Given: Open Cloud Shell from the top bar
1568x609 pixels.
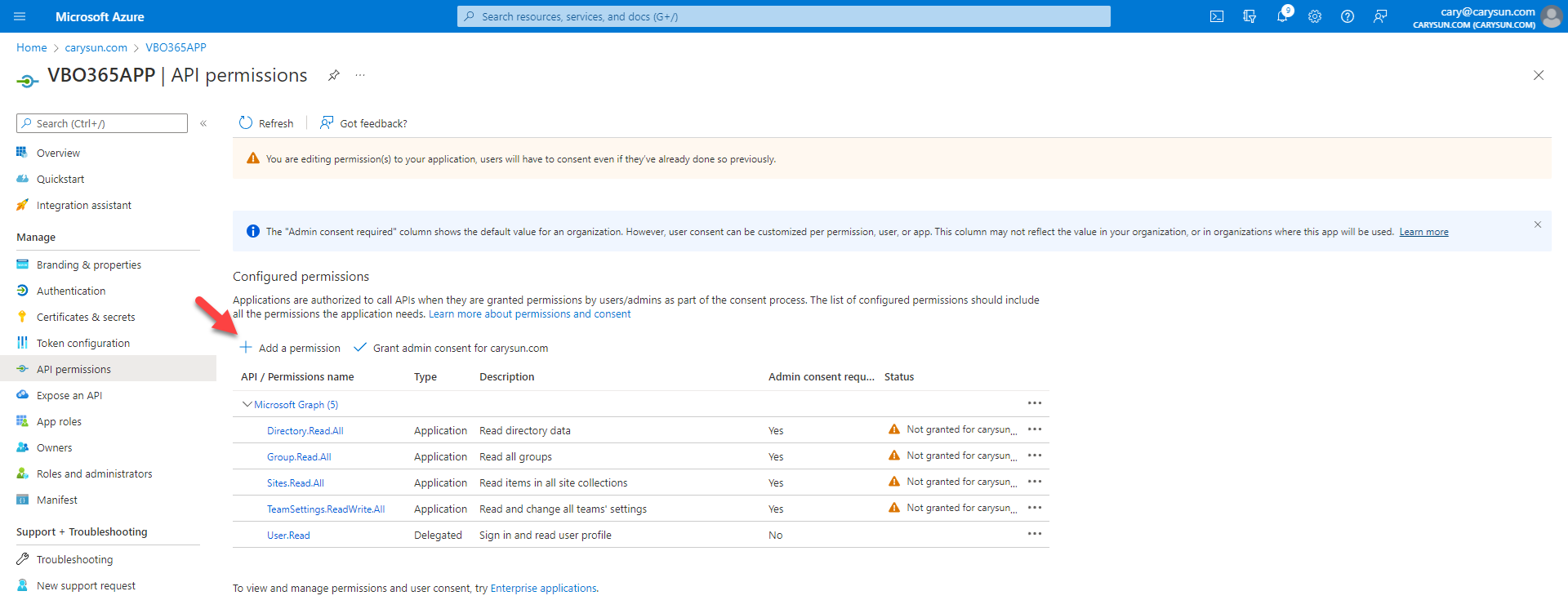Looking at the screenshot, I should (x=1217, y=16).
